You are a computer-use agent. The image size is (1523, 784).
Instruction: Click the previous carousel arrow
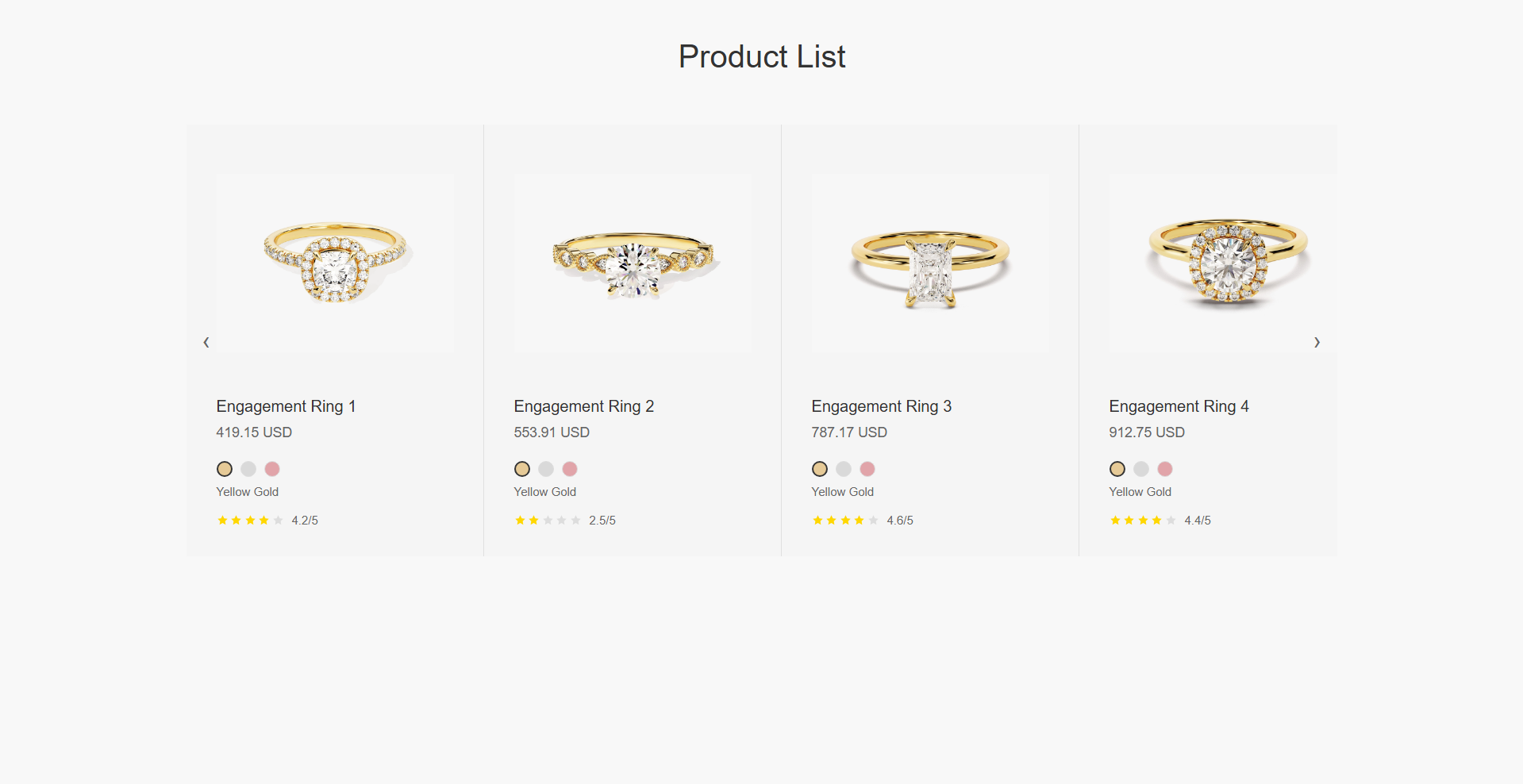click(x=206, y=342)
